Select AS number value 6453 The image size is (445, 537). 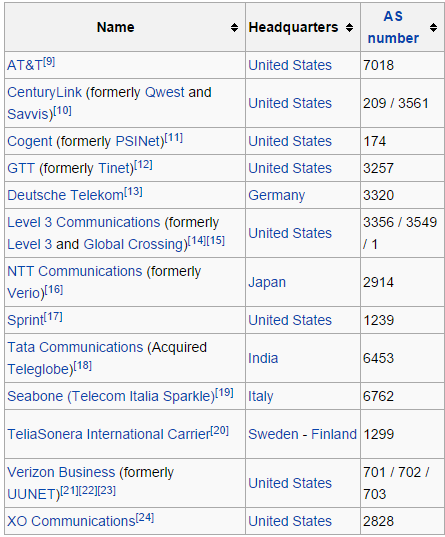click(379, 358)
